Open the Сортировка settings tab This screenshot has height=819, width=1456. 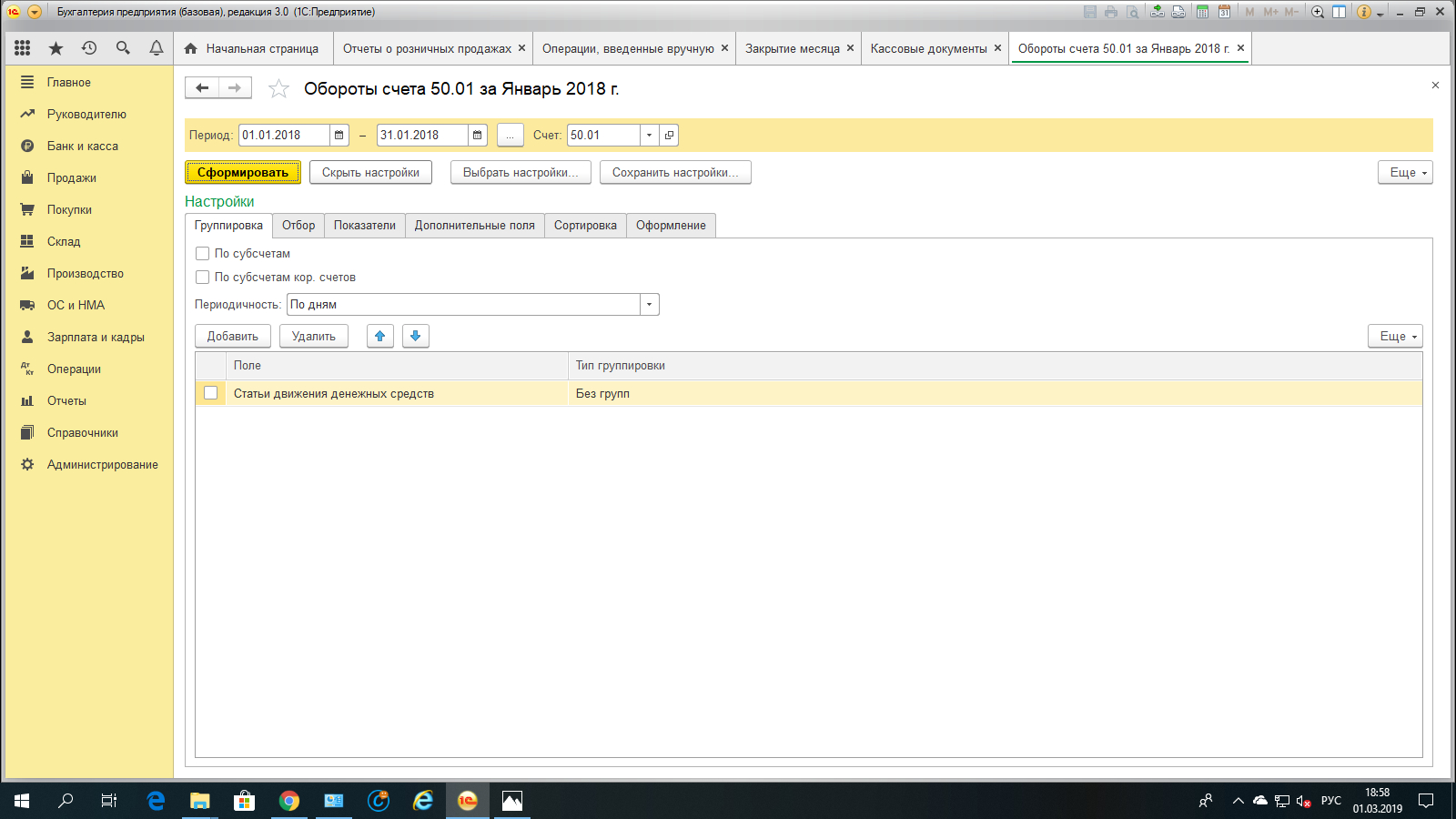(x=585, y=226)
